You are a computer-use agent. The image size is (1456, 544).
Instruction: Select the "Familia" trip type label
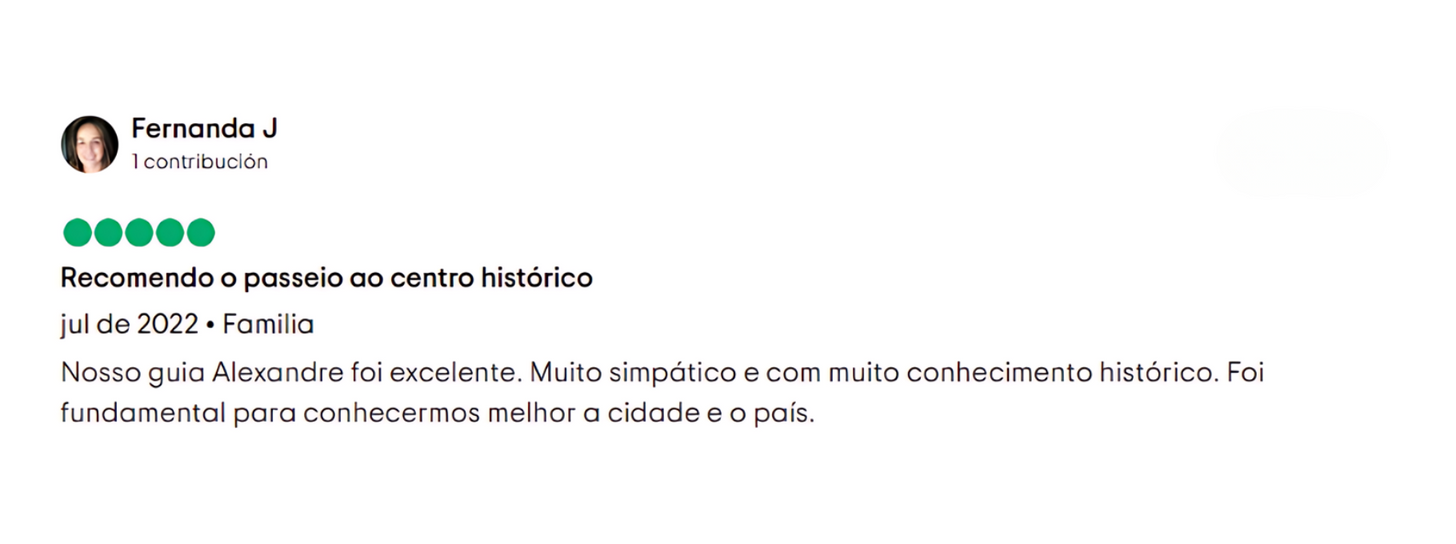click(x=268, y=325)
